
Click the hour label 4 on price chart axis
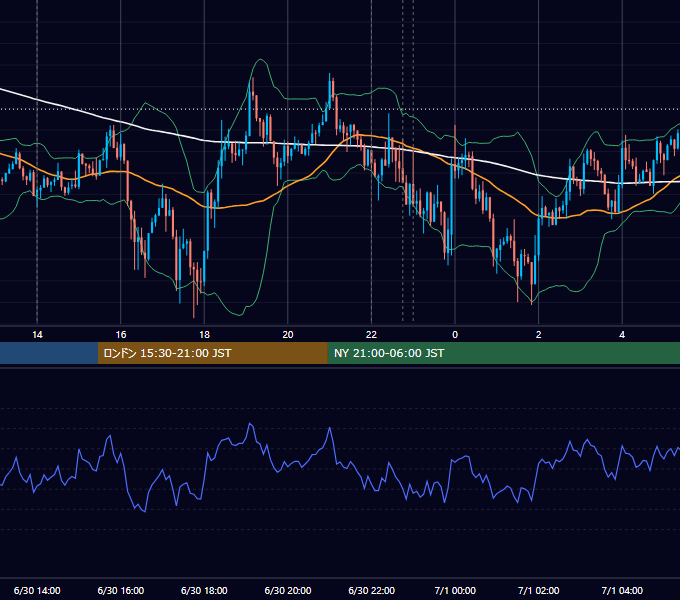pos(622,335)
